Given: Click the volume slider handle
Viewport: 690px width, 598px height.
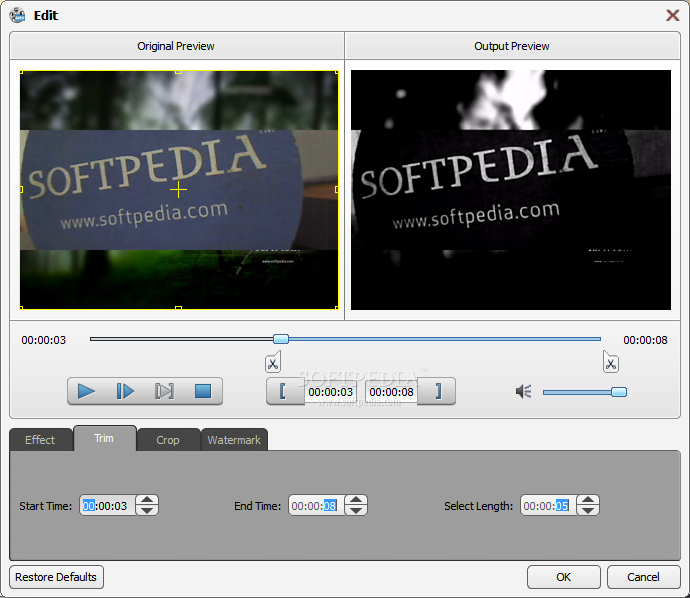Looking at the screenshot, I should [x=619, y=392].
